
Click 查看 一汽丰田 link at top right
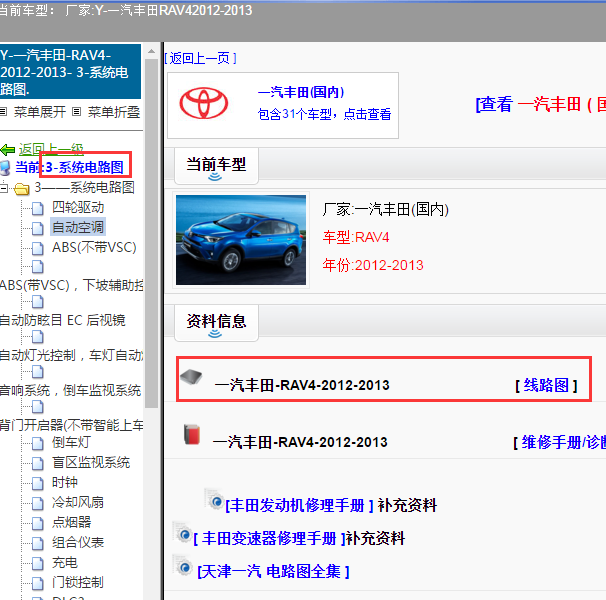(541, 104)
